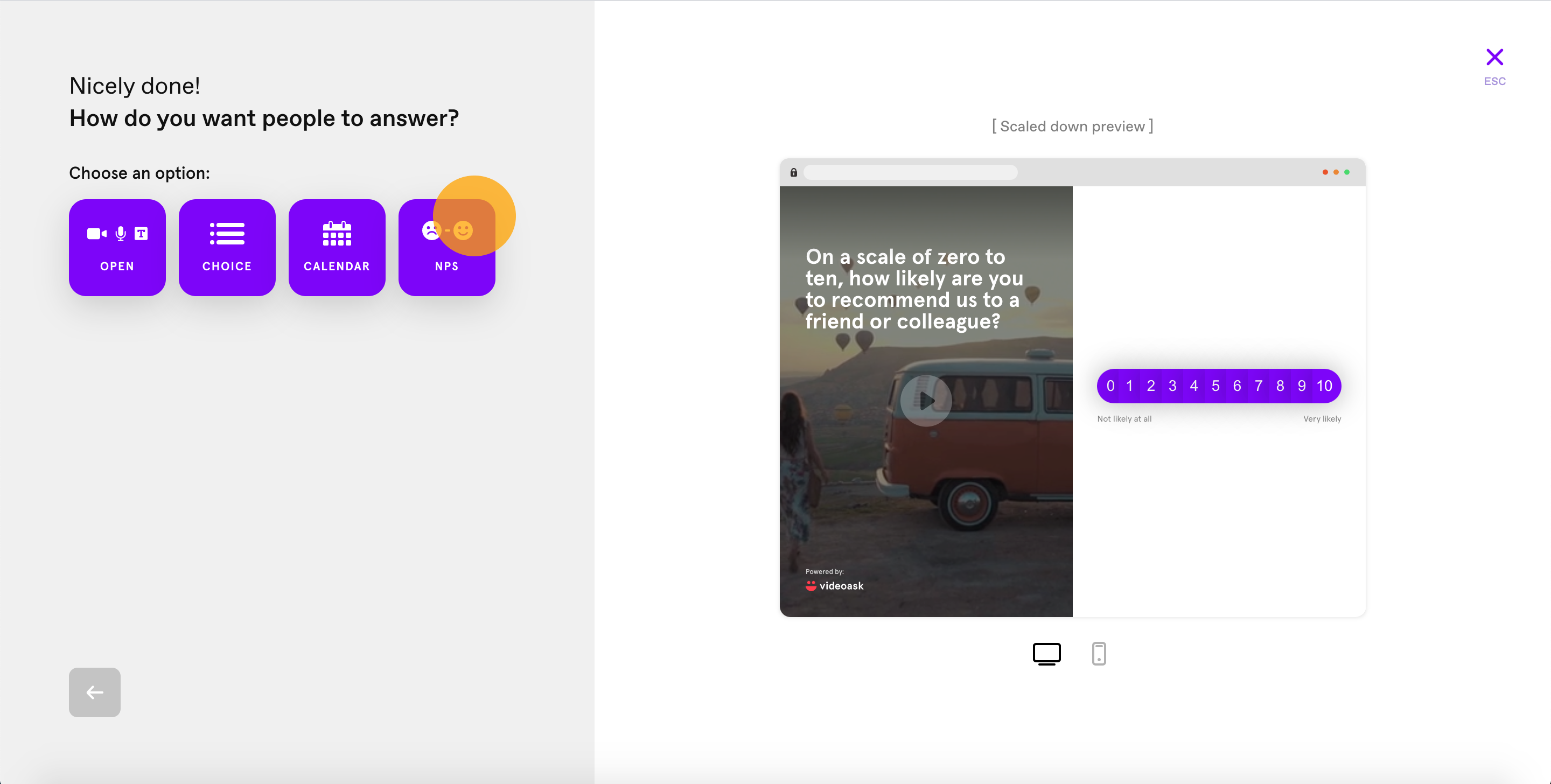Click NPS score 5 in preview
The image size is (1551, 784).
tap(1215, 386)
